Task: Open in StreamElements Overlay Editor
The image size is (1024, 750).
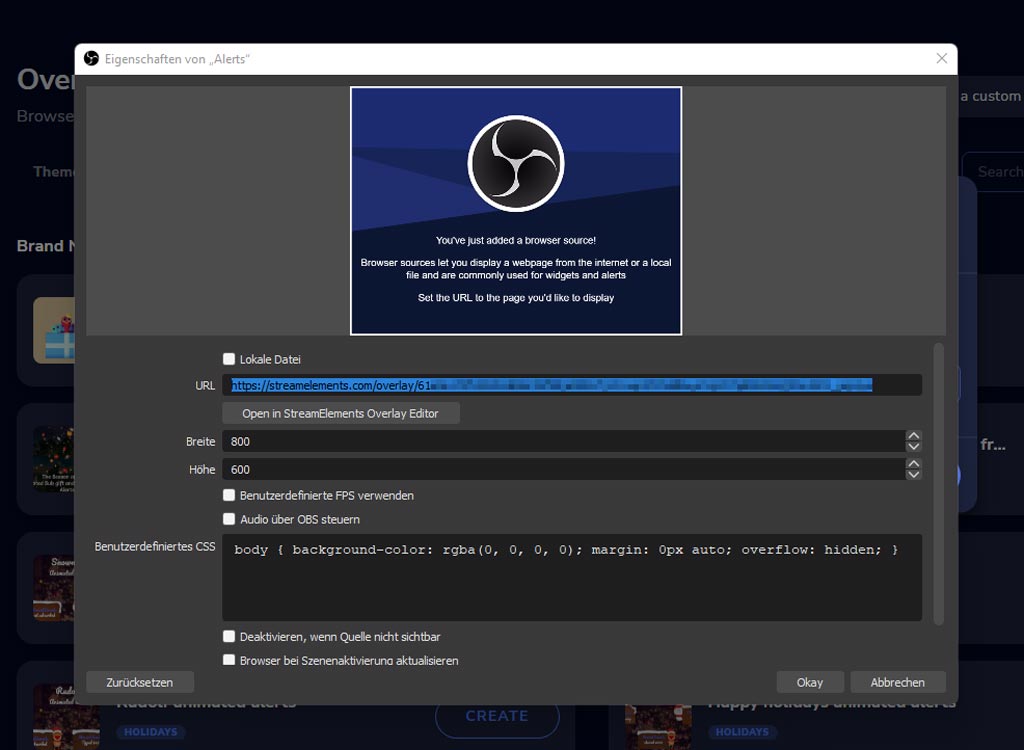Action: pos(340,413)
